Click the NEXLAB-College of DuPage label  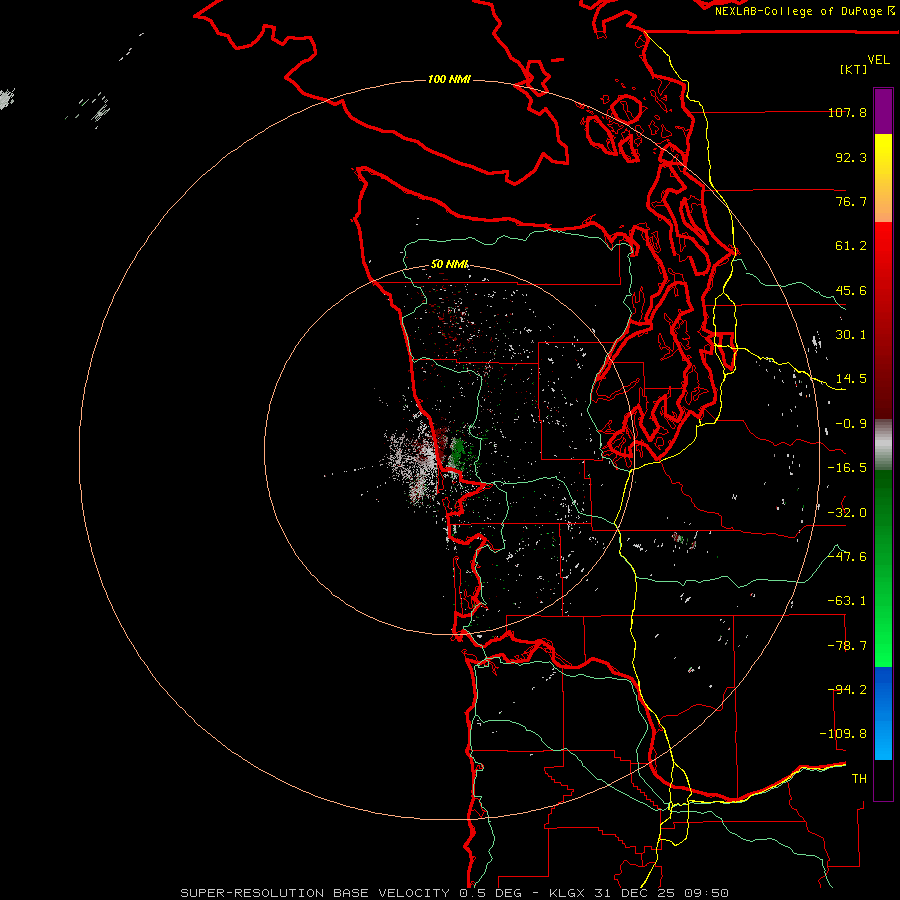click(804, 11)
